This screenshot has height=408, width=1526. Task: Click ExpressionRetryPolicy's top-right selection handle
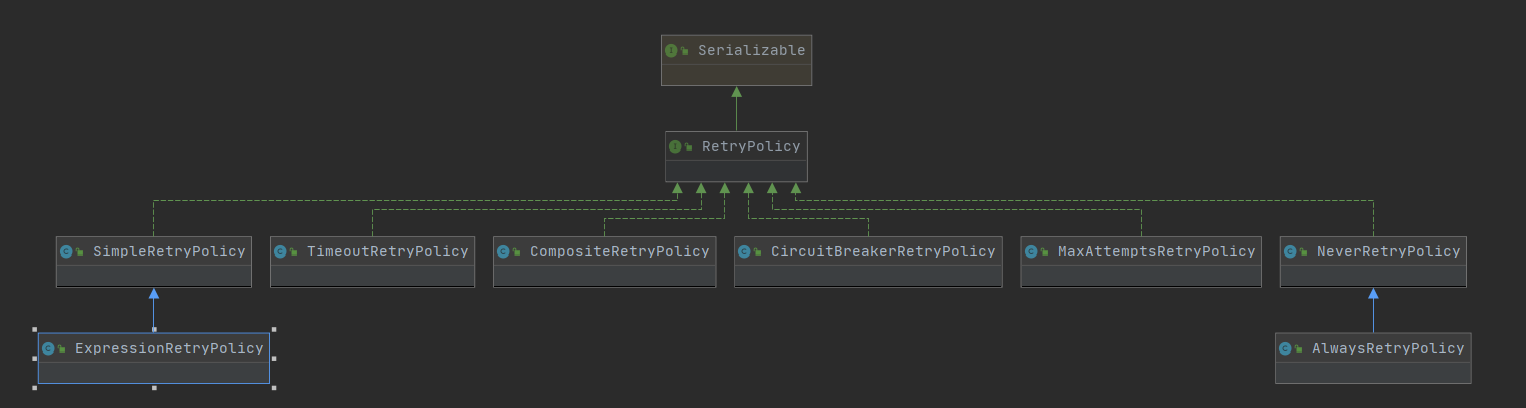point(273,329)
